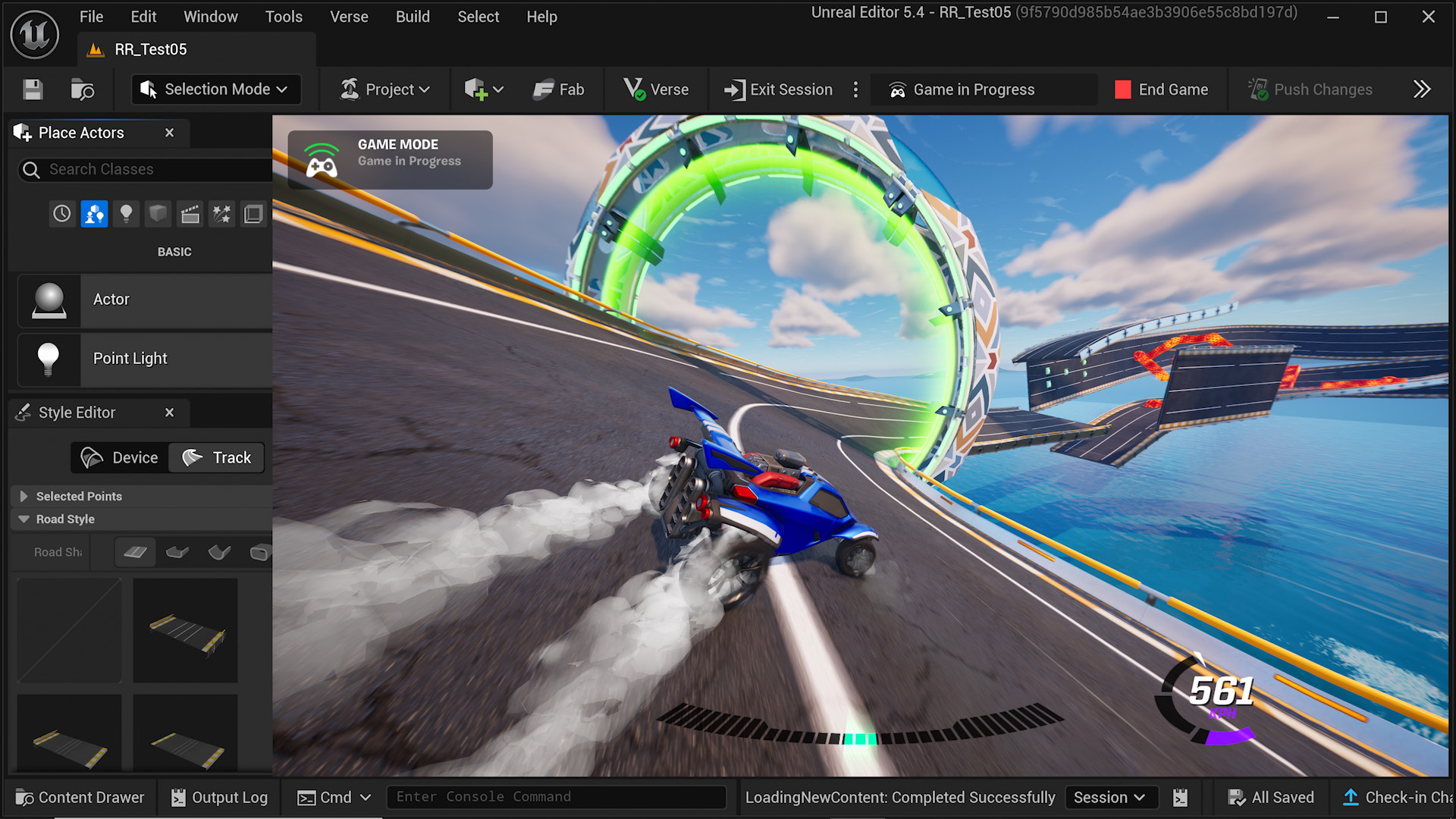Select the Recently Placed clock filter
The image size is (1456, 819).
[x=61, y=215]
